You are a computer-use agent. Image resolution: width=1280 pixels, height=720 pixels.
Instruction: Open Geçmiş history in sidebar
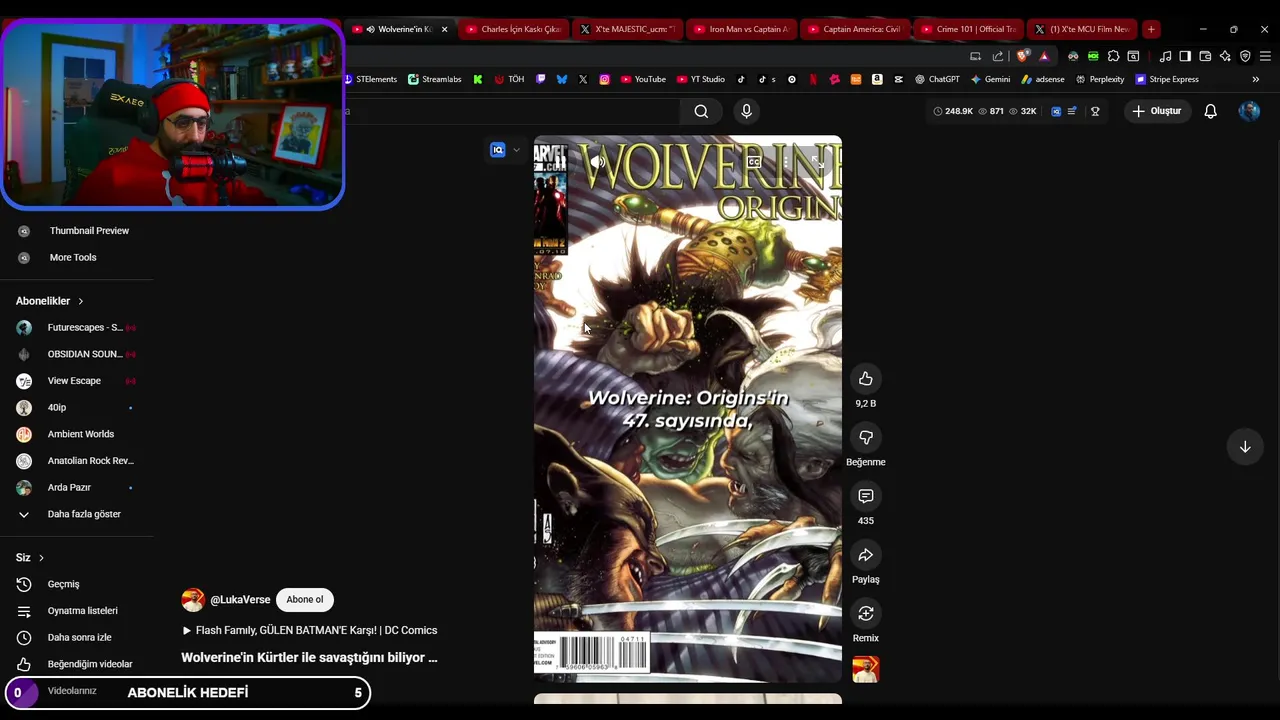click(64, 584)
